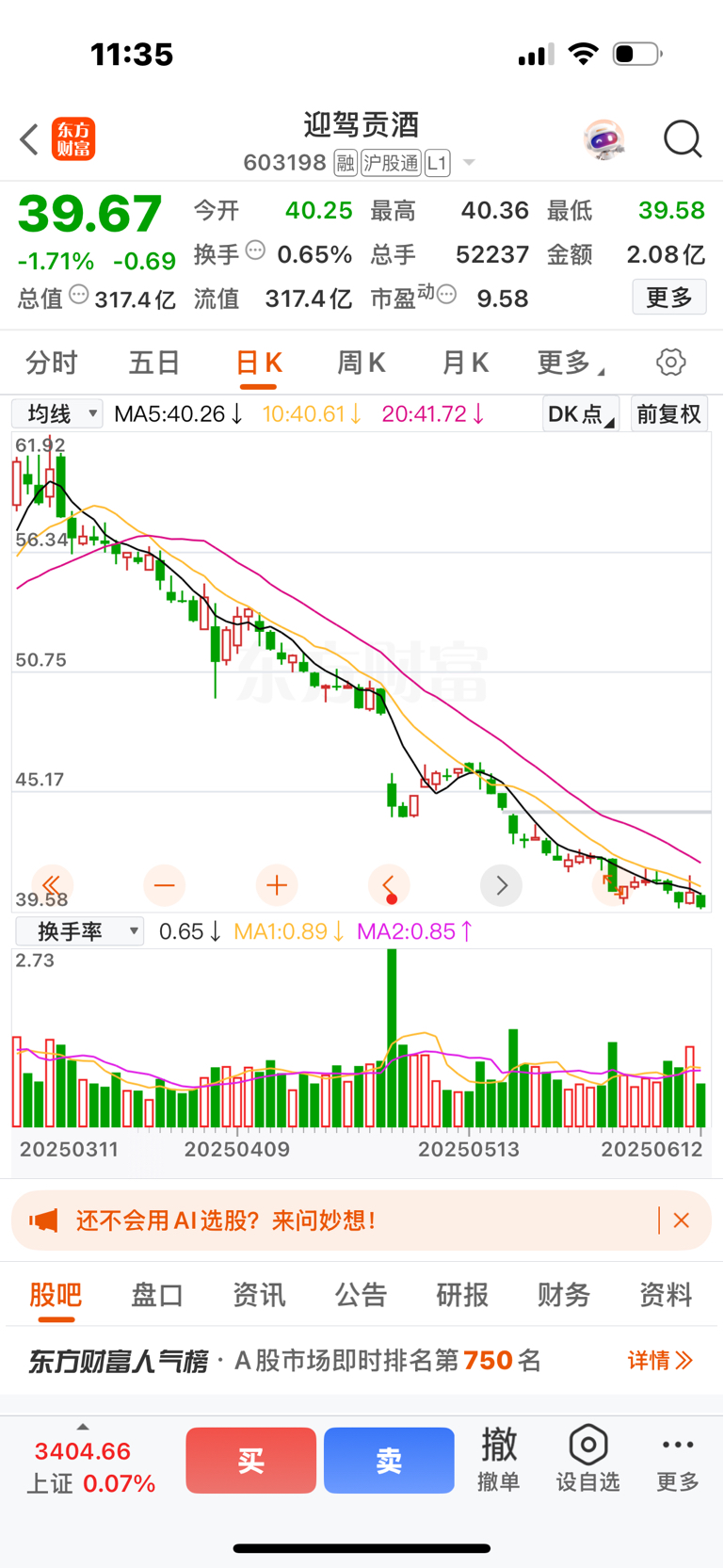Zoom out chart with minus button
The height and width of the screenshot is (1568, 724).
164,885
